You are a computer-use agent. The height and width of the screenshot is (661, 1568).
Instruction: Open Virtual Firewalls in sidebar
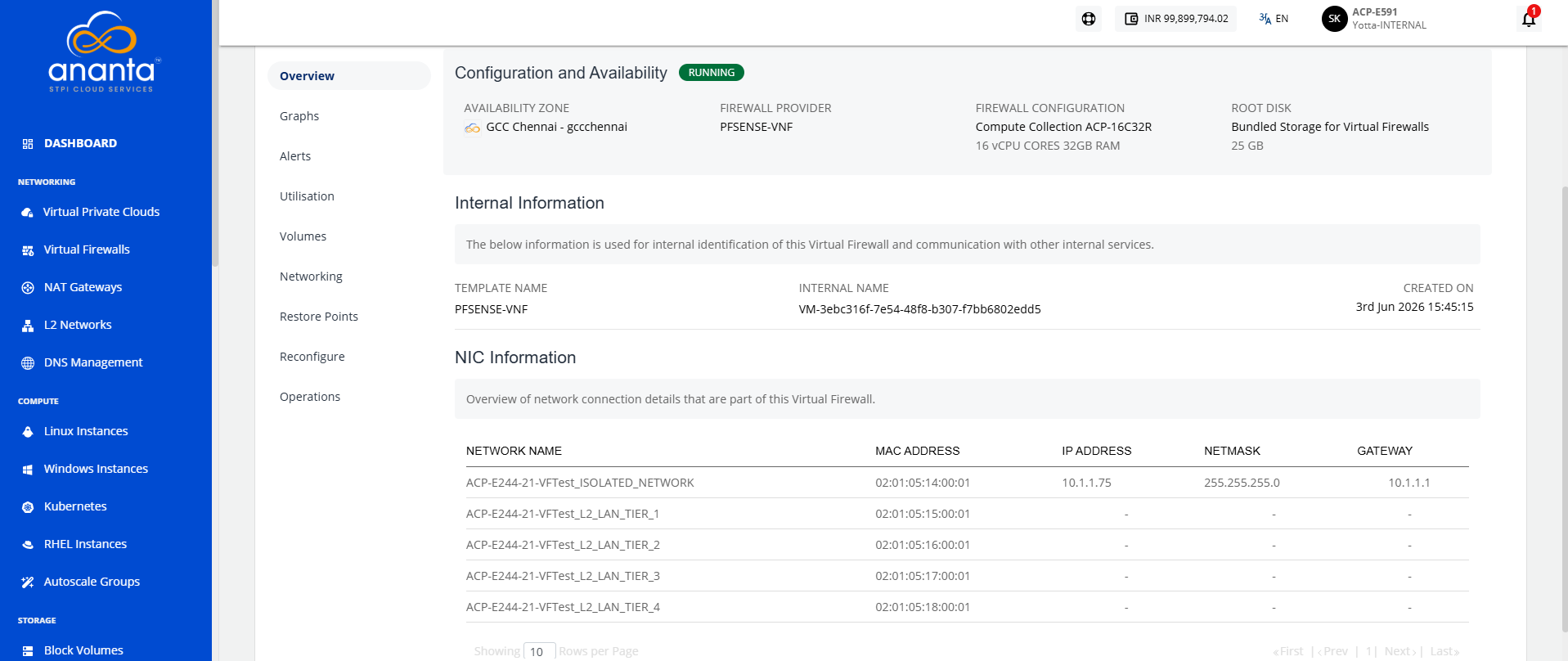click(x=87, y=250)
